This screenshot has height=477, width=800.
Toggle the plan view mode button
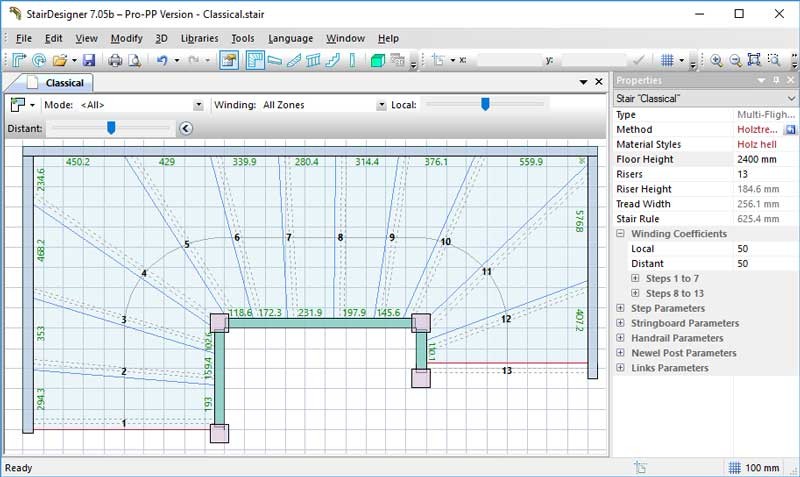(x=255, y=60)
